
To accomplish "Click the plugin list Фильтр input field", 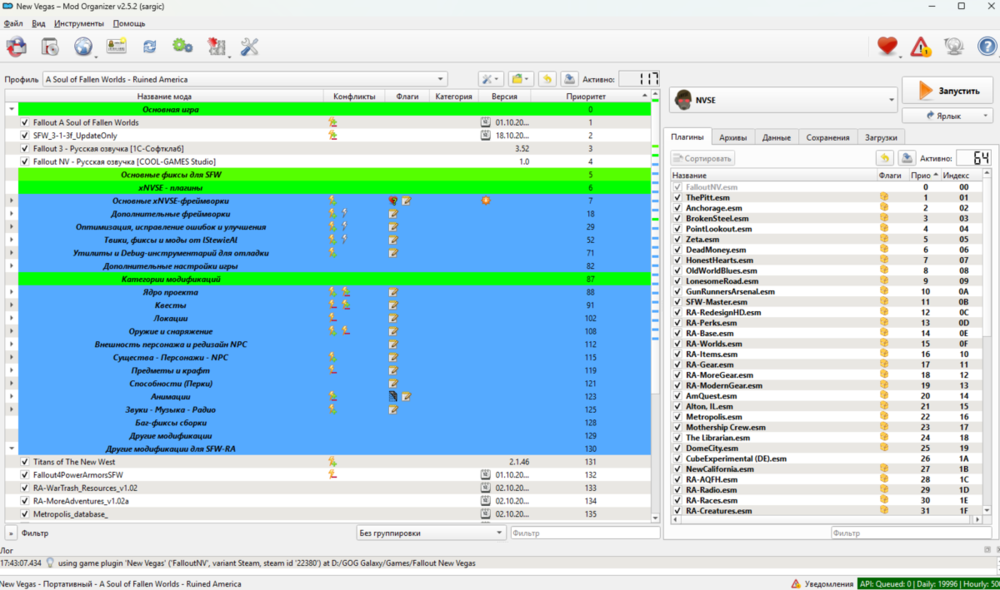I will click(x=911, y=533).
